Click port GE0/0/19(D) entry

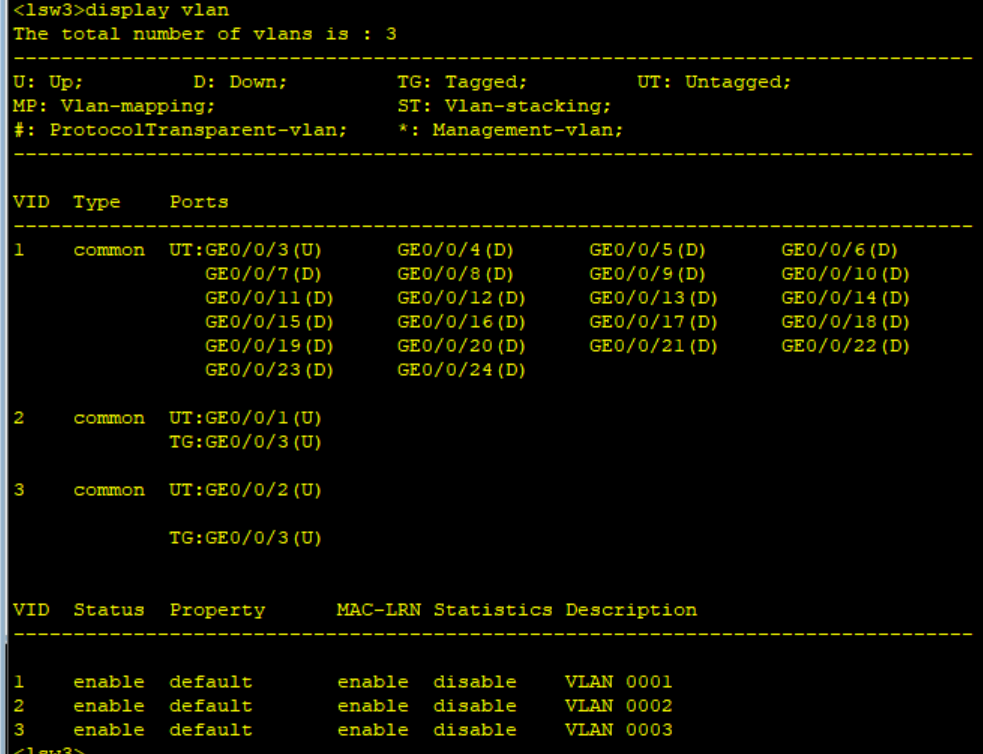coord(269,346)
